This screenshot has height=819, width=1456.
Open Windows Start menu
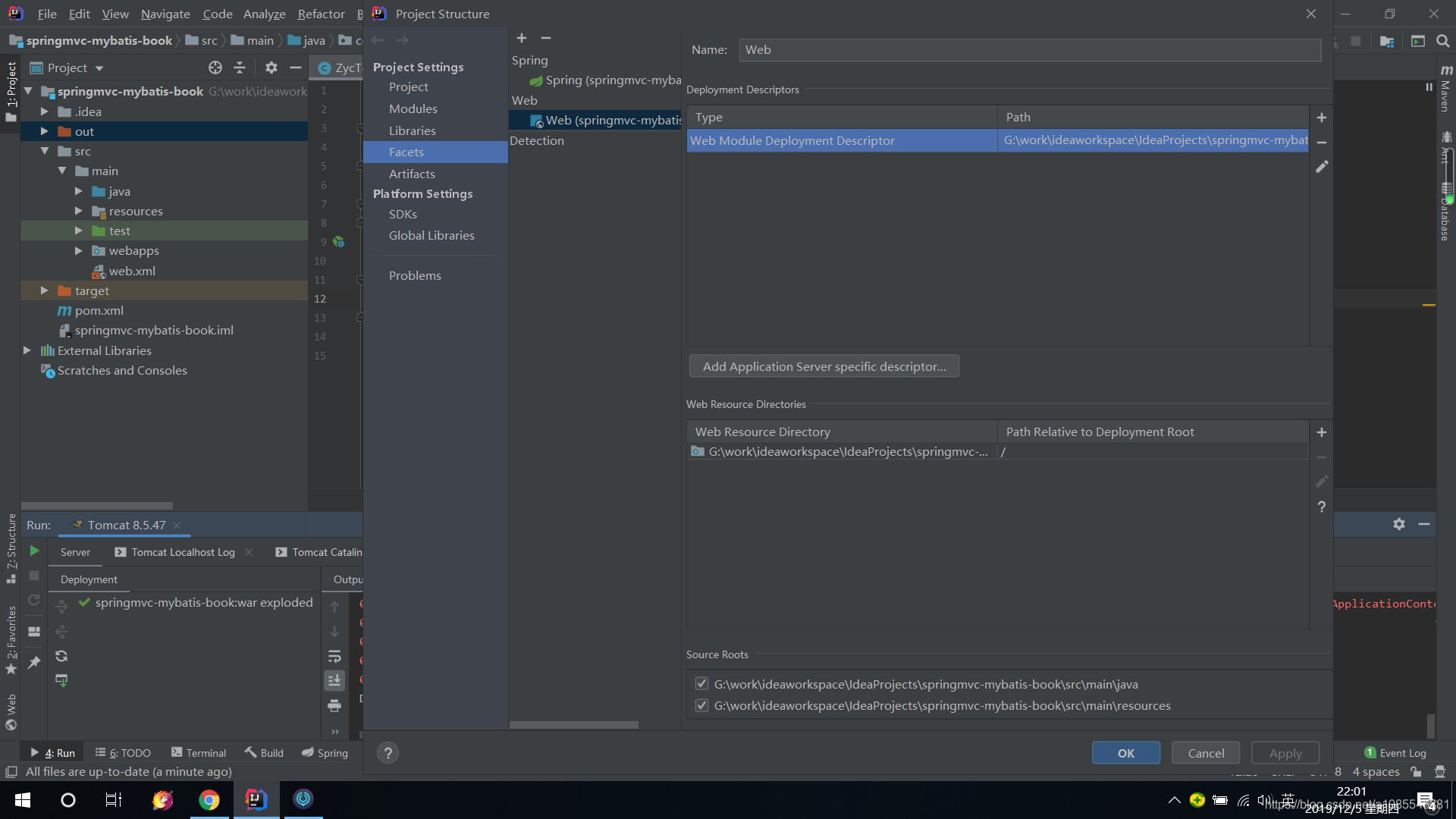23,800
